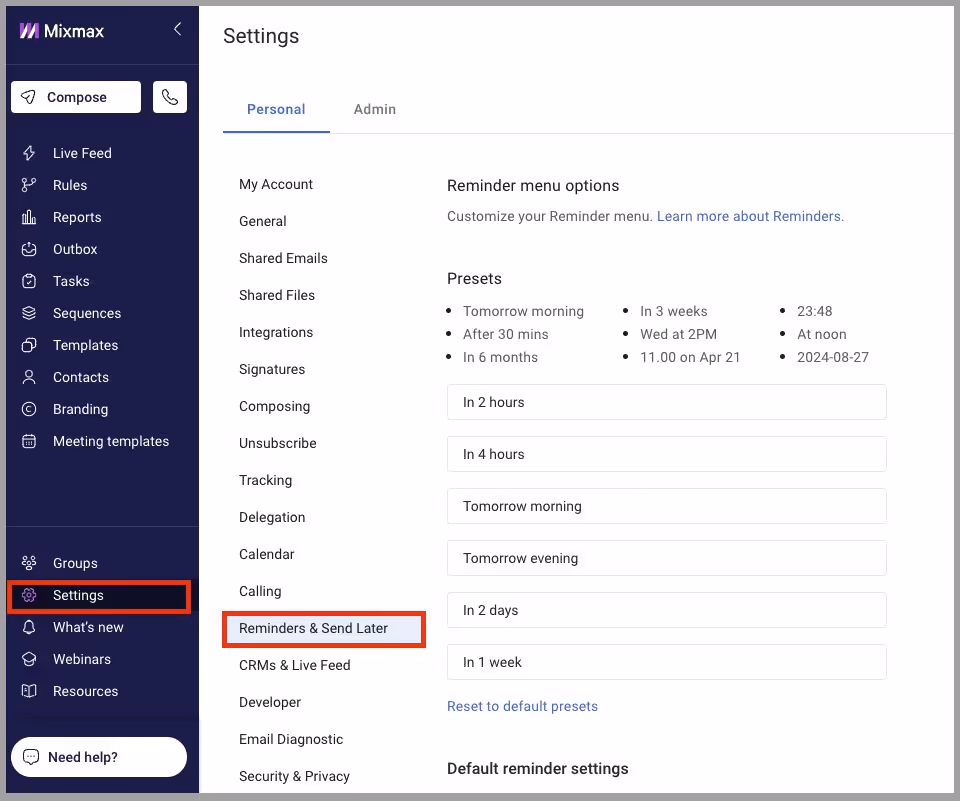The image size is (960, 801).
Task: Open Live Feed in the sidebar
Action: (82, 153)
